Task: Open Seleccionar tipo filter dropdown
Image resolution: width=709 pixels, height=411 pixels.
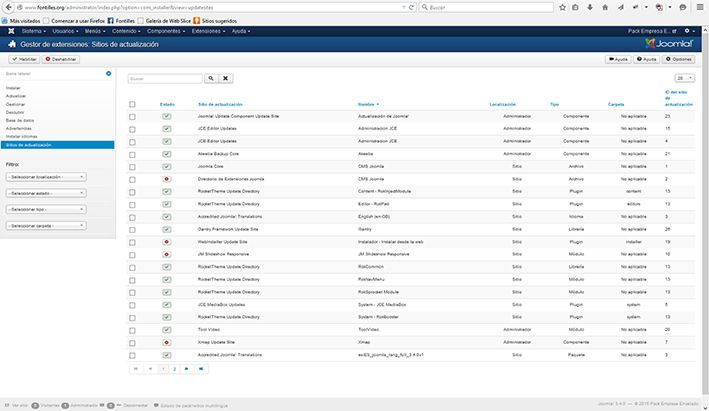Action: 46,209
